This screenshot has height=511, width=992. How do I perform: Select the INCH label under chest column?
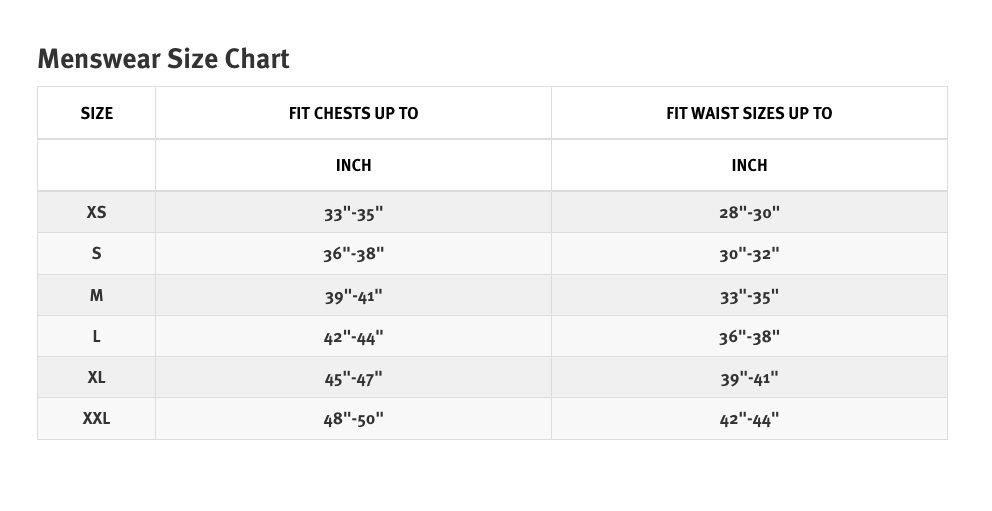pyautogui.click(x=353, y=165)
